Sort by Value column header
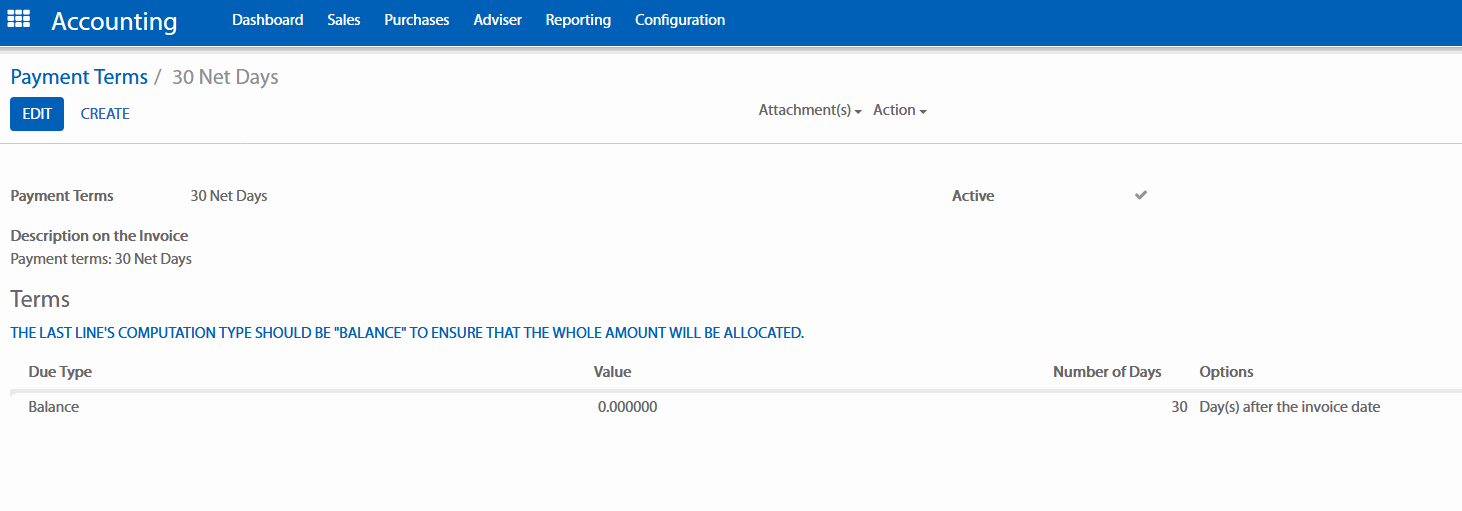Image resolution: width=1462 pixels, height=511 pixels. pos(612,372)
